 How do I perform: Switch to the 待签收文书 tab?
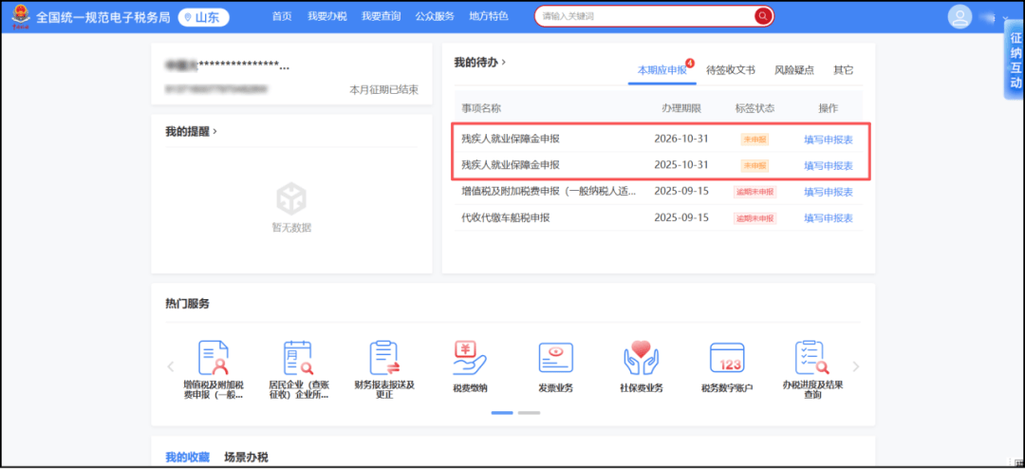pos(731,70)
